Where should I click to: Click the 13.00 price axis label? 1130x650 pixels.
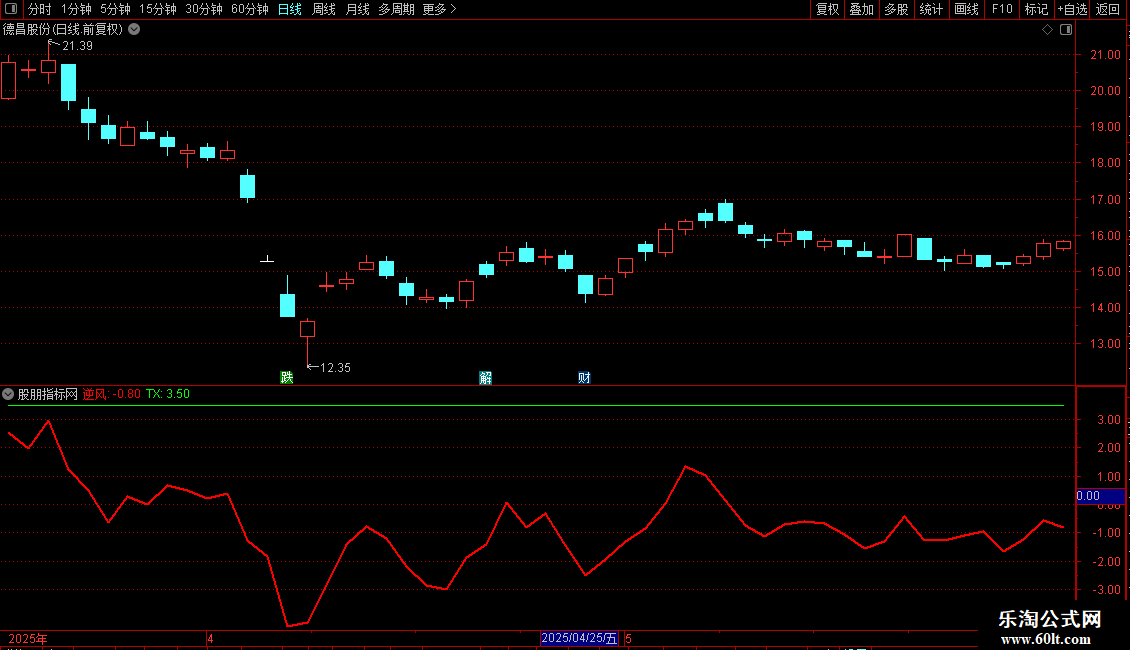point(1105,344)
